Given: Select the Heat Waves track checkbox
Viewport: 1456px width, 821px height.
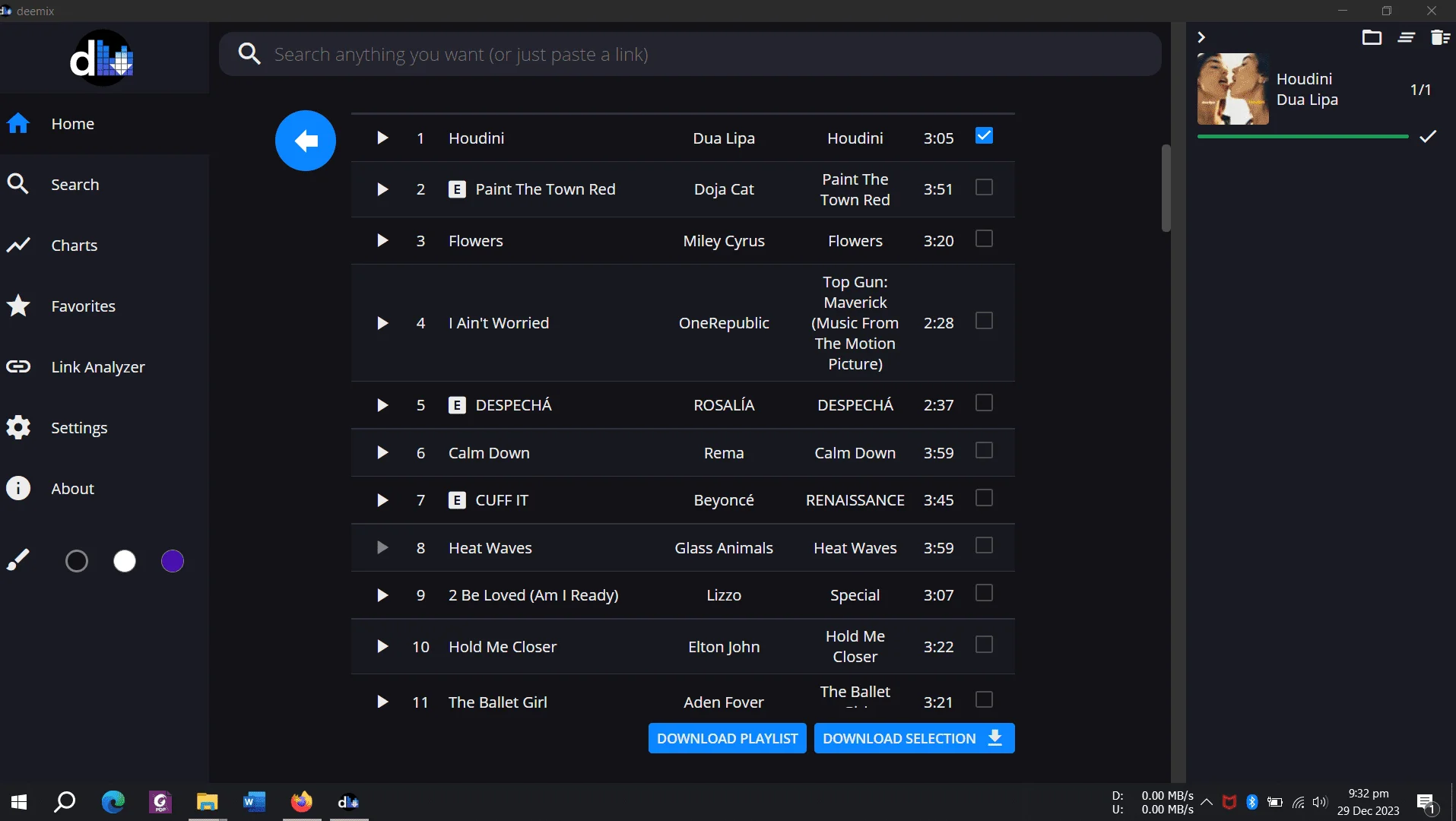Looking at the screenshot, I should pyautogui.click(x=984, y=546).
